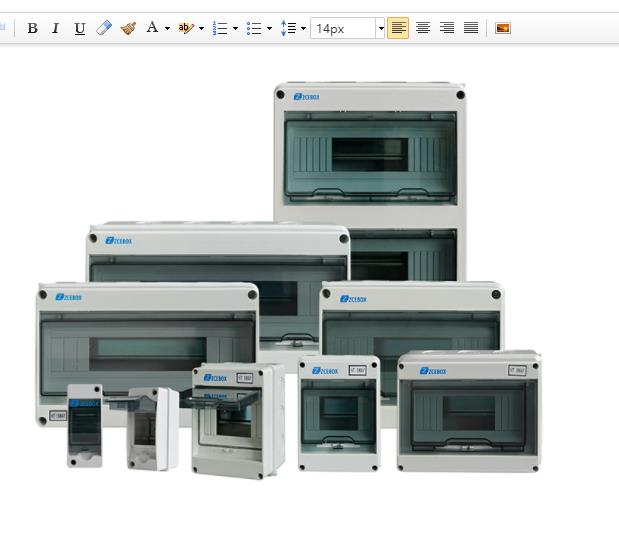
Task: Insert a bulleted list
Action: click(x=254, y=28)
